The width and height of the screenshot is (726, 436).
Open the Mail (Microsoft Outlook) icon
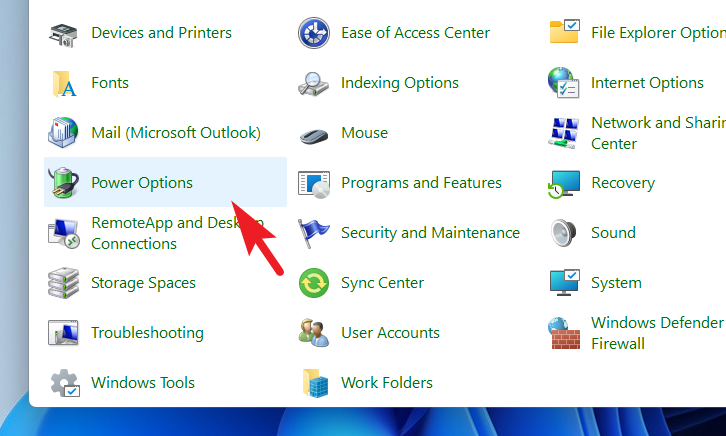63,133
